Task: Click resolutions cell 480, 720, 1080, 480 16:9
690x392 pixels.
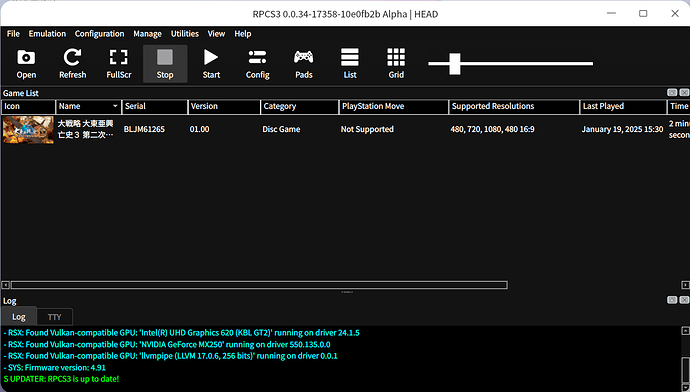Action: (492, 129)
